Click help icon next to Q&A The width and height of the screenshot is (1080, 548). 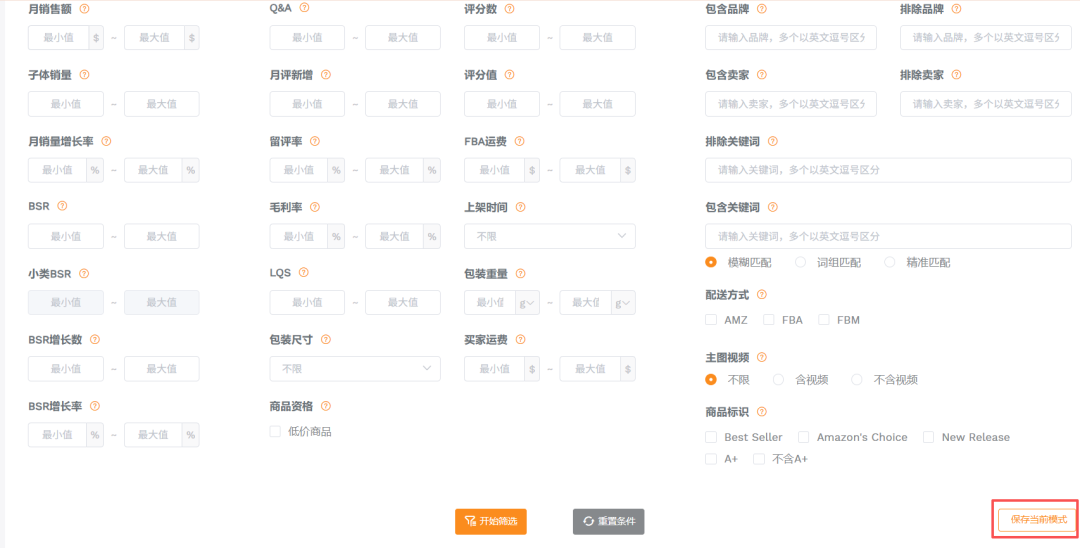click(304, 8)
